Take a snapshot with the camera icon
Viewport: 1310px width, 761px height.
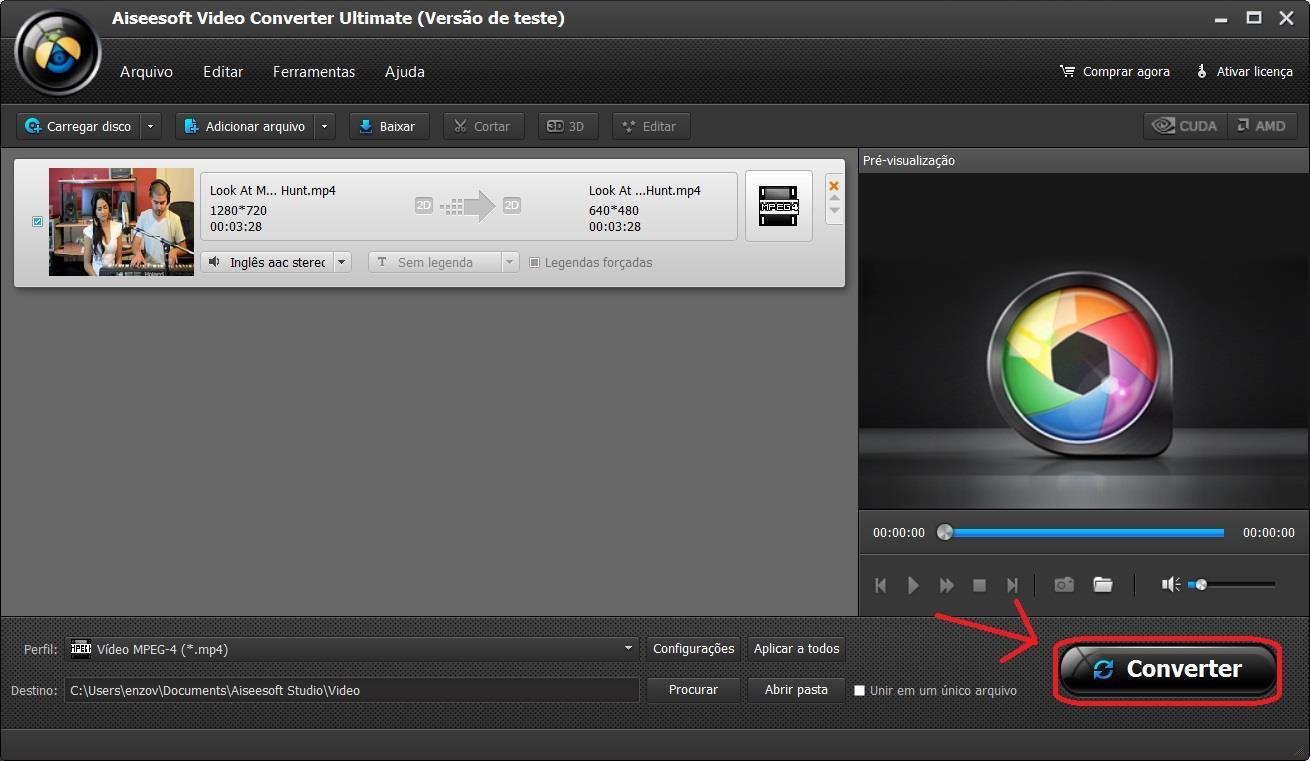click(1063, 585)
